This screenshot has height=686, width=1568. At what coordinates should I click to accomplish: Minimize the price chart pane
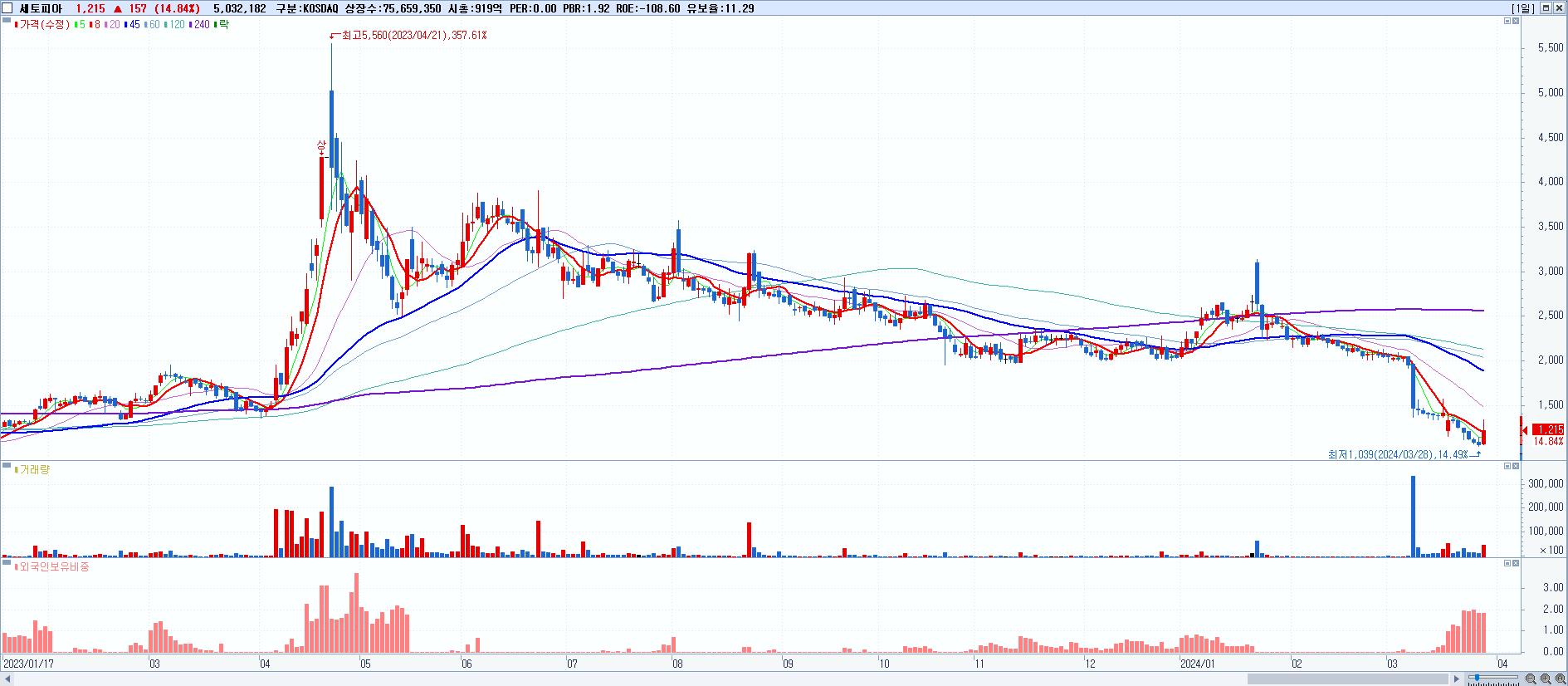click(1507, 21)
